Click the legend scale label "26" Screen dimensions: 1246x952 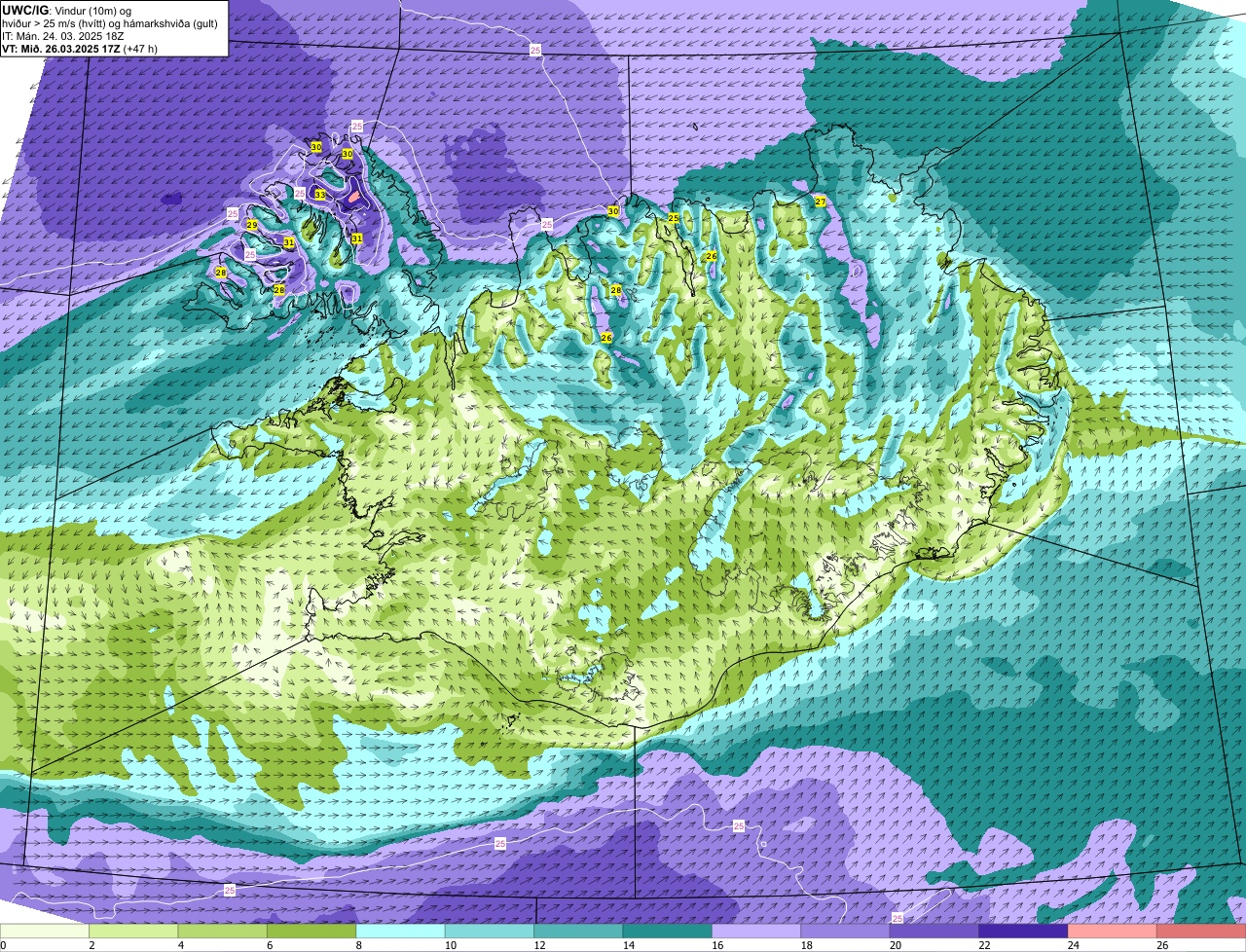[1162, 945]
